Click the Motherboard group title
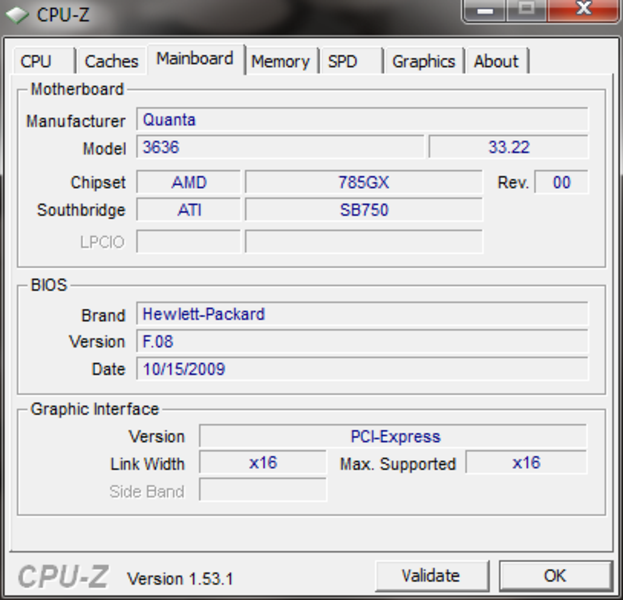Screen dimensions: 623x600 (x=77, y=89)
